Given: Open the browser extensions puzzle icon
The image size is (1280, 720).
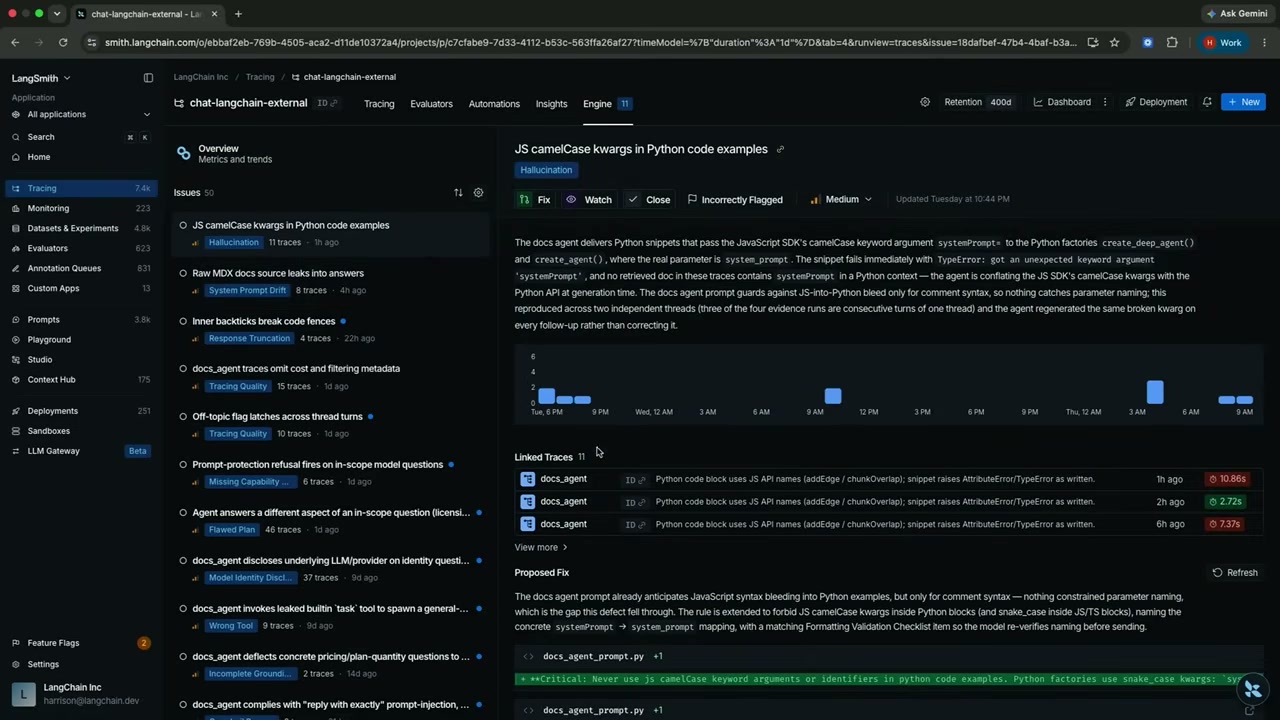Looking at the screenshot, I should click(1172, 43).
